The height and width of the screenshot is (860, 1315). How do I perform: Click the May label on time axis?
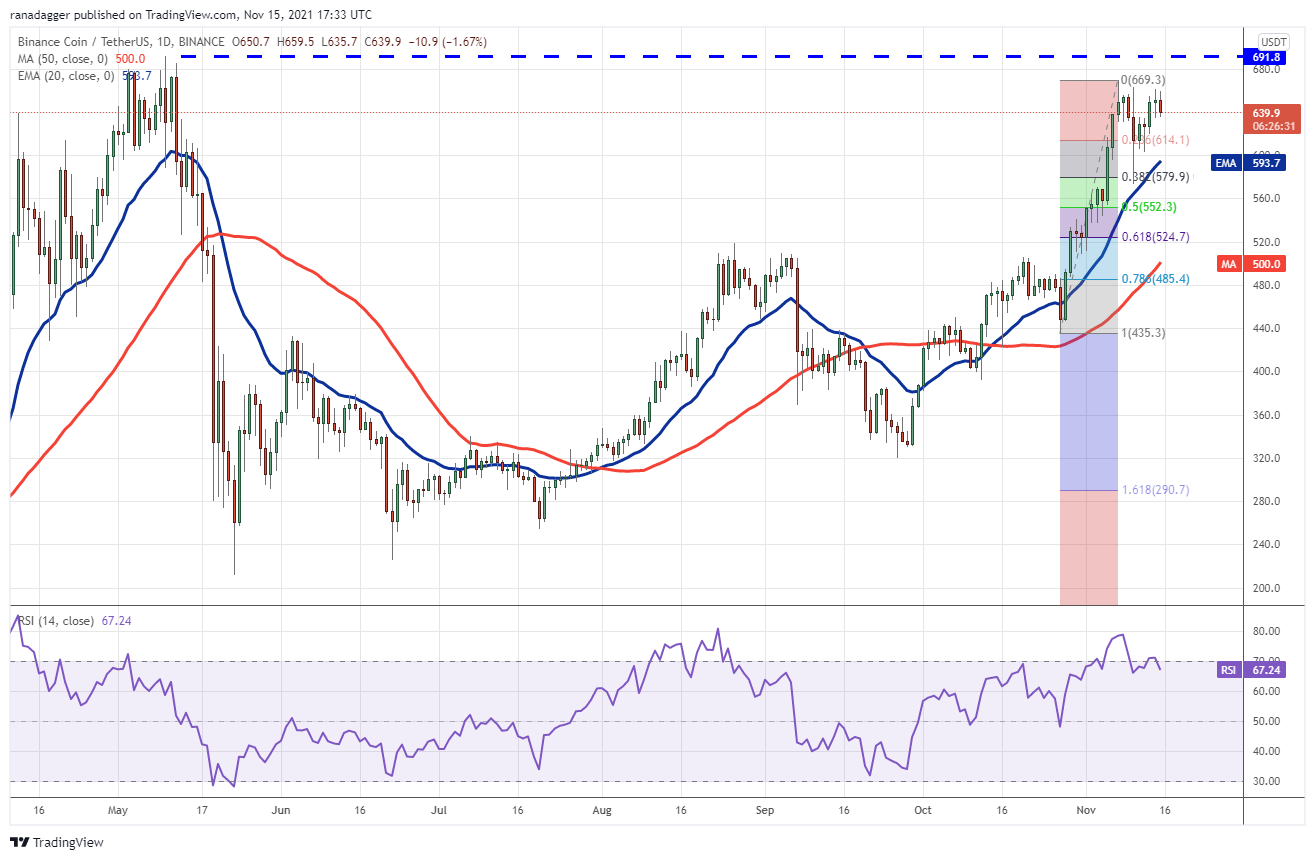click(118, 810)
